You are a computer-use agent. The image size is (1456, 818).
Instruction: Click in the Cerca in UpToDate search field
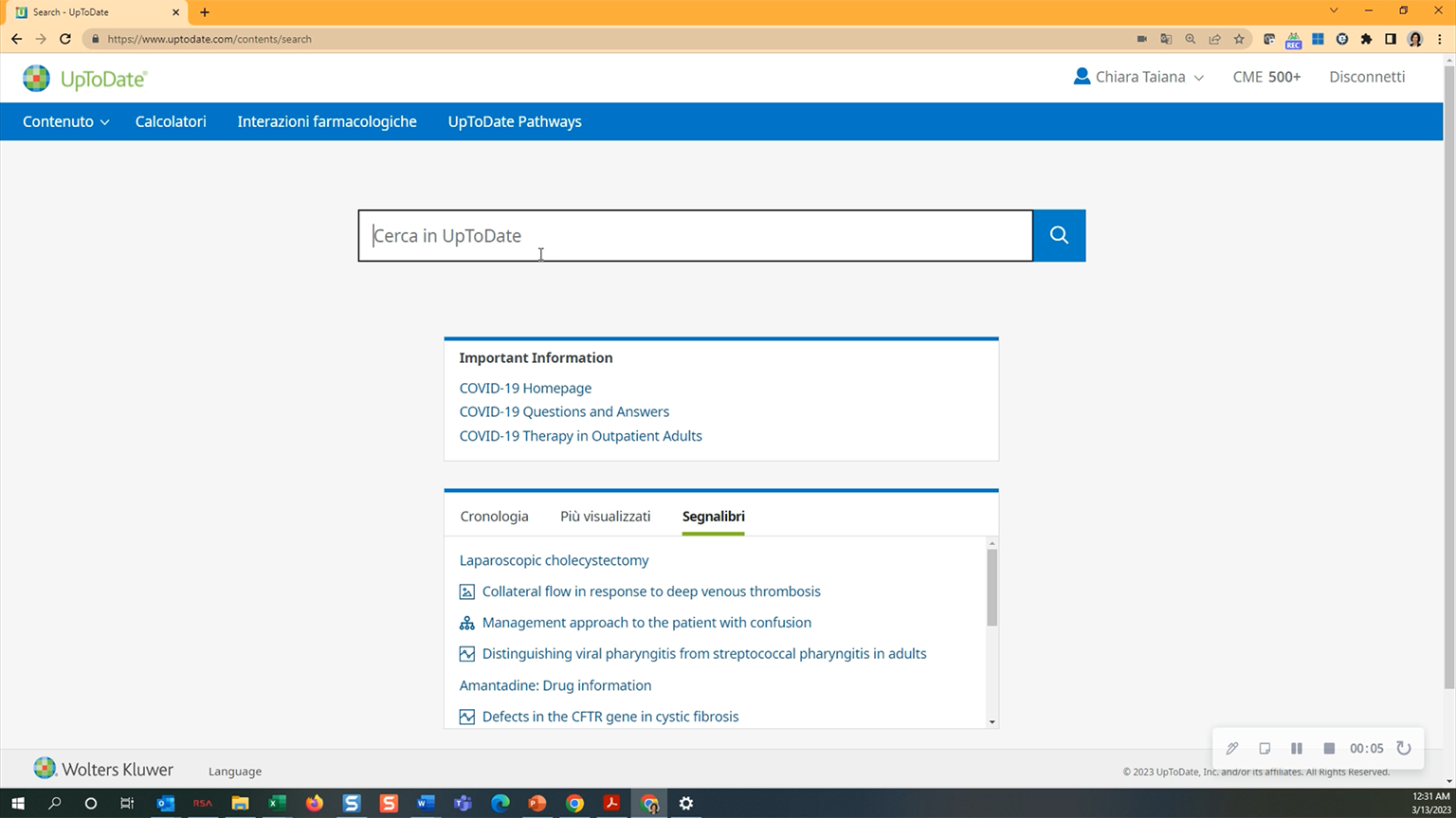(695, 235)
